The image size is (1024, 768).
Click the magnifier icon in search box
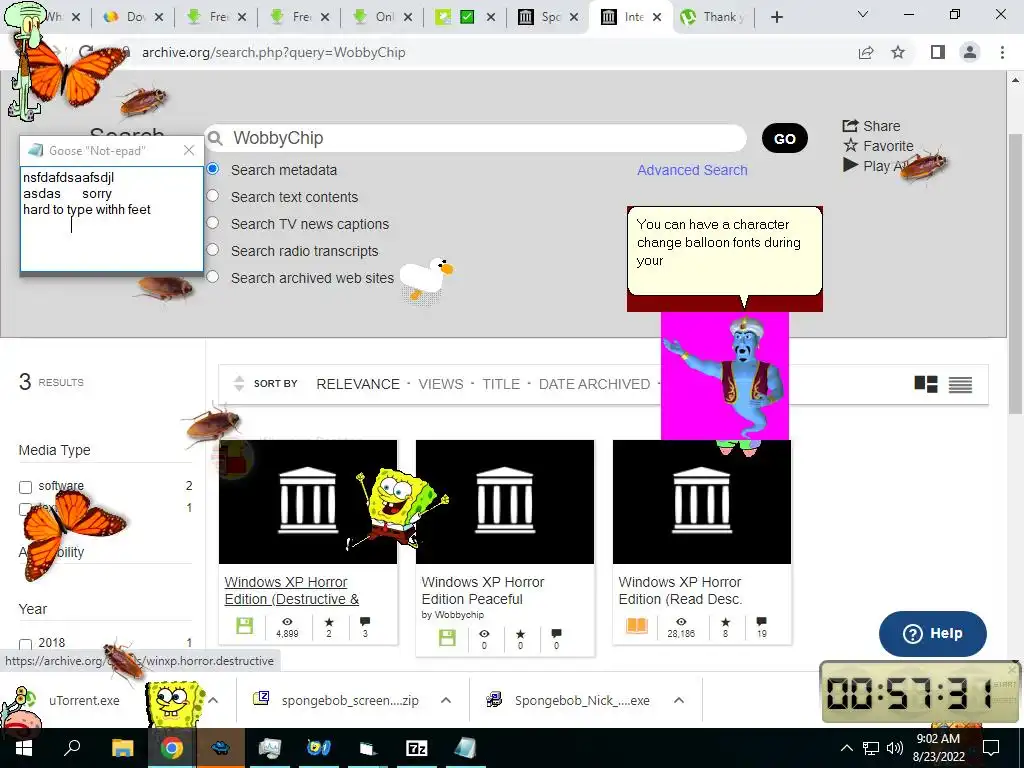[x=216, y=138]
